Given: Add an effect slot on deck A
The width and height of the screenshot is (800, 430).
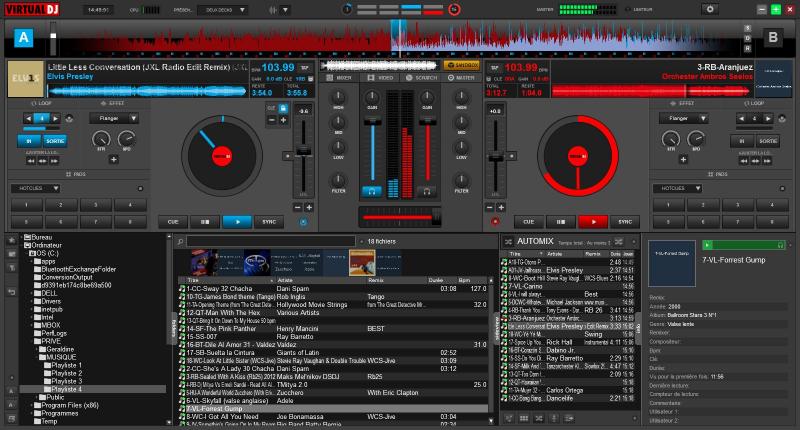Looking at the screenshot, I should 114,160.
